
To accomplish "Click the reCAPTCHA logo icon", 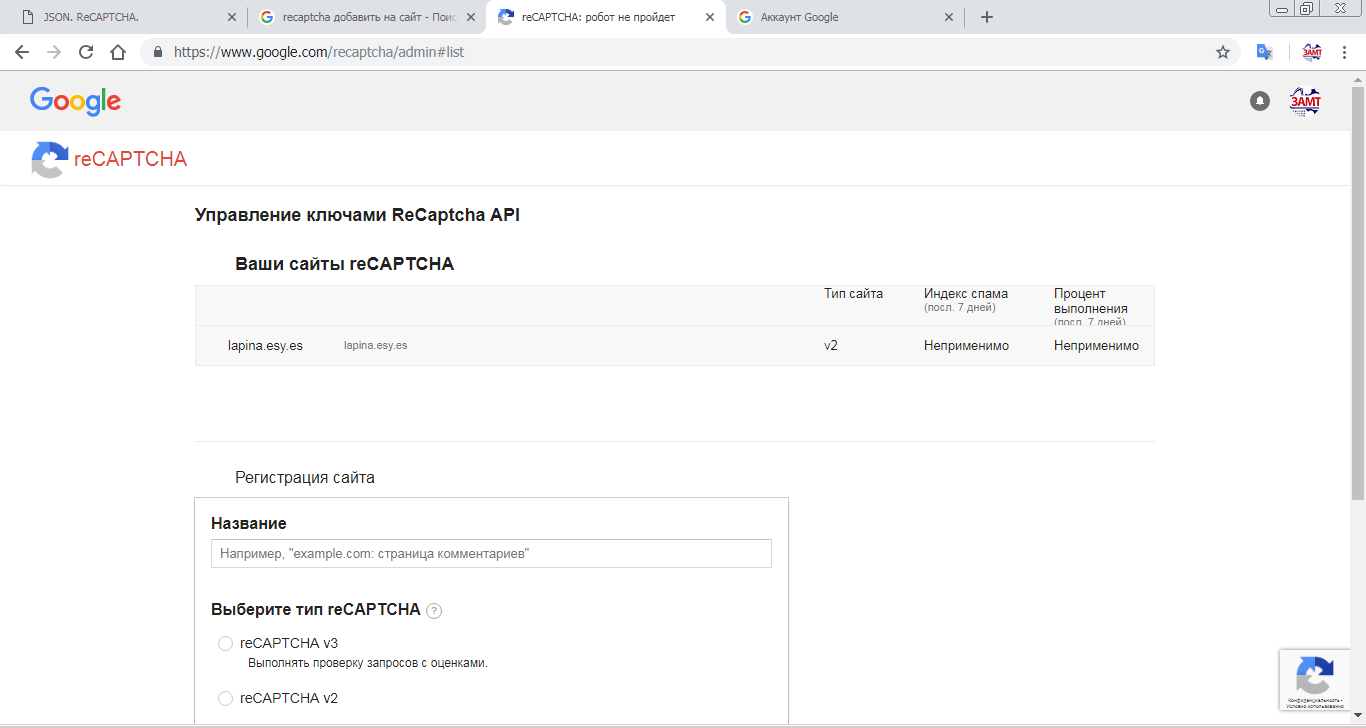I will click(50, 159).
